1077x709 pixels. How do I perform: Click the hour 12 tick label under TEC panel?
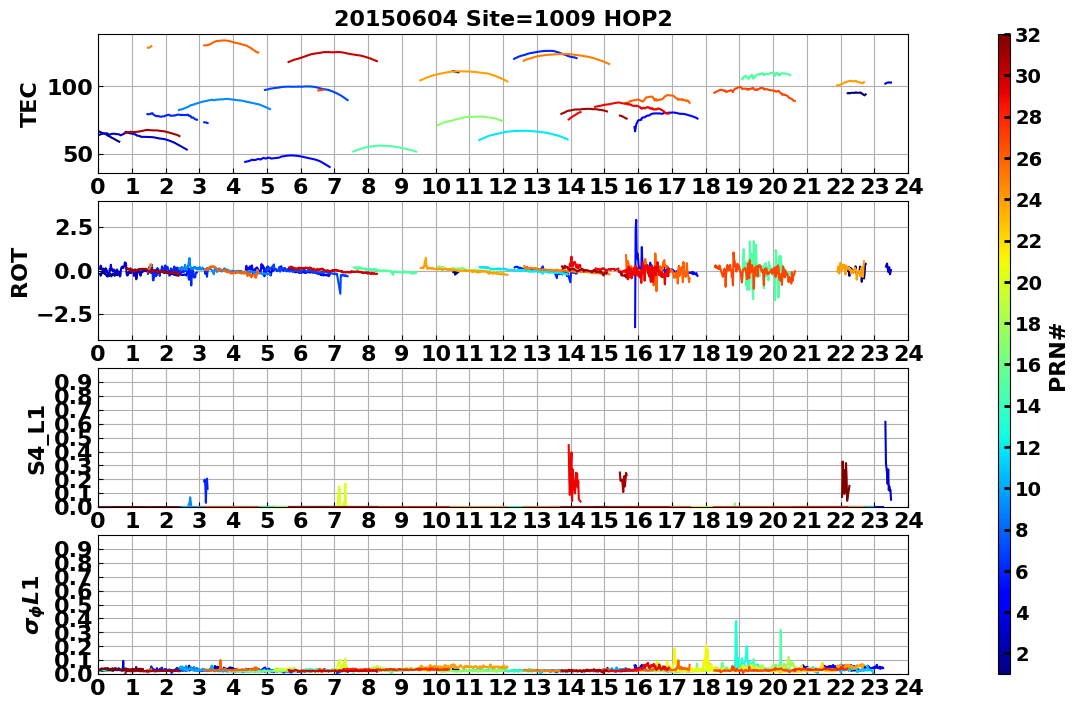[503, 186]
